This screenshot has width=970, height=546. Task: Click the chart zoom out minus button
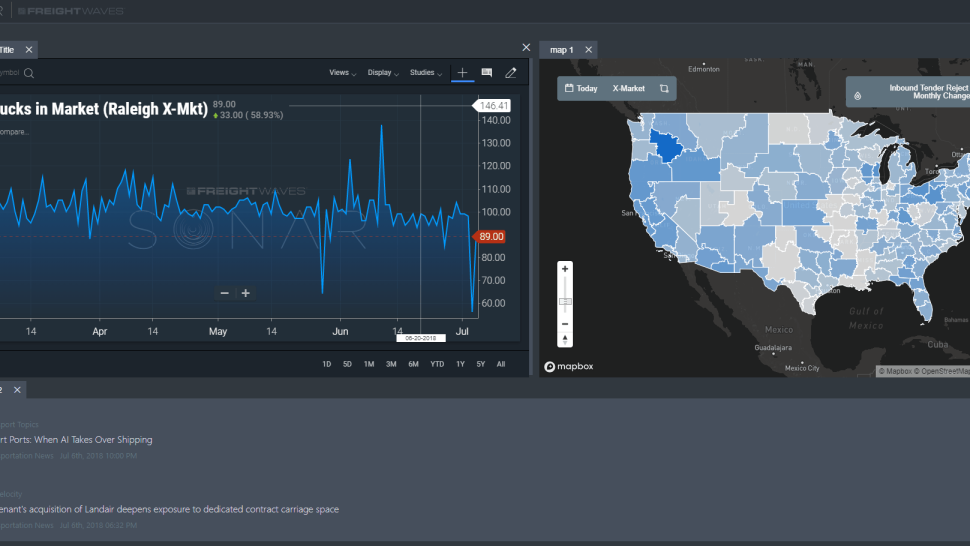point(225,293)
